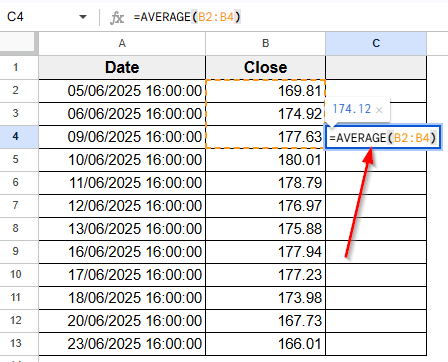This screenshot has height=362, width=448.
Task: Open the Name box dropdown arrow
Action: click(x=83, y=17)
